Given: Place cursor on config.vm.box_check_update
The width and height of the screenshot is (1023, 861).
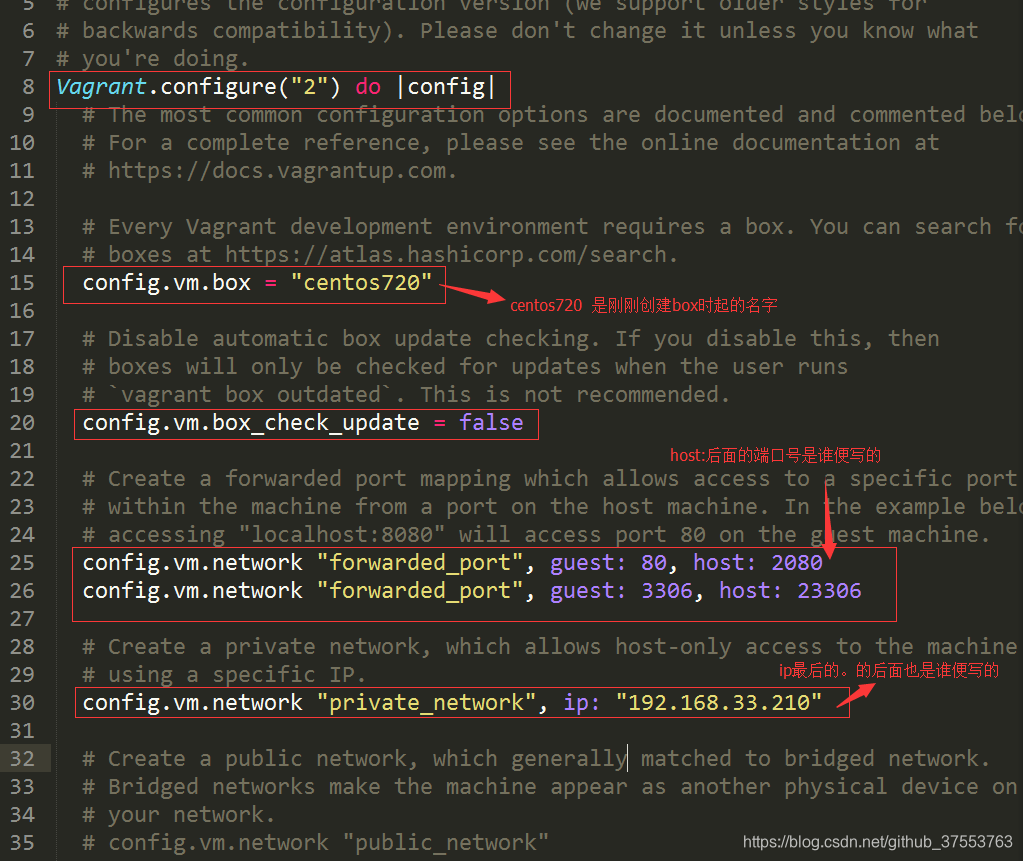Looking at the screenshot, I should point(251,423).
